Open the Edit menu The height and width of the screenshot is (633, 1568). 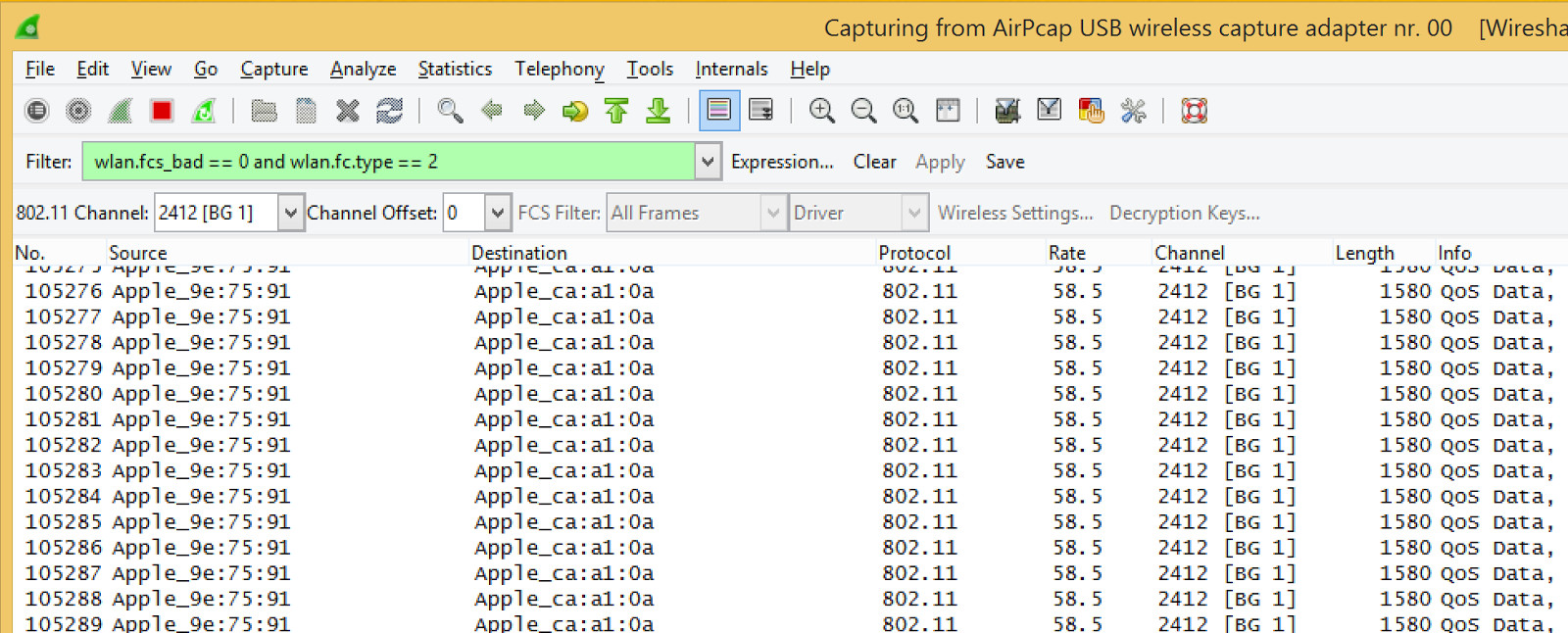point(93,69)
